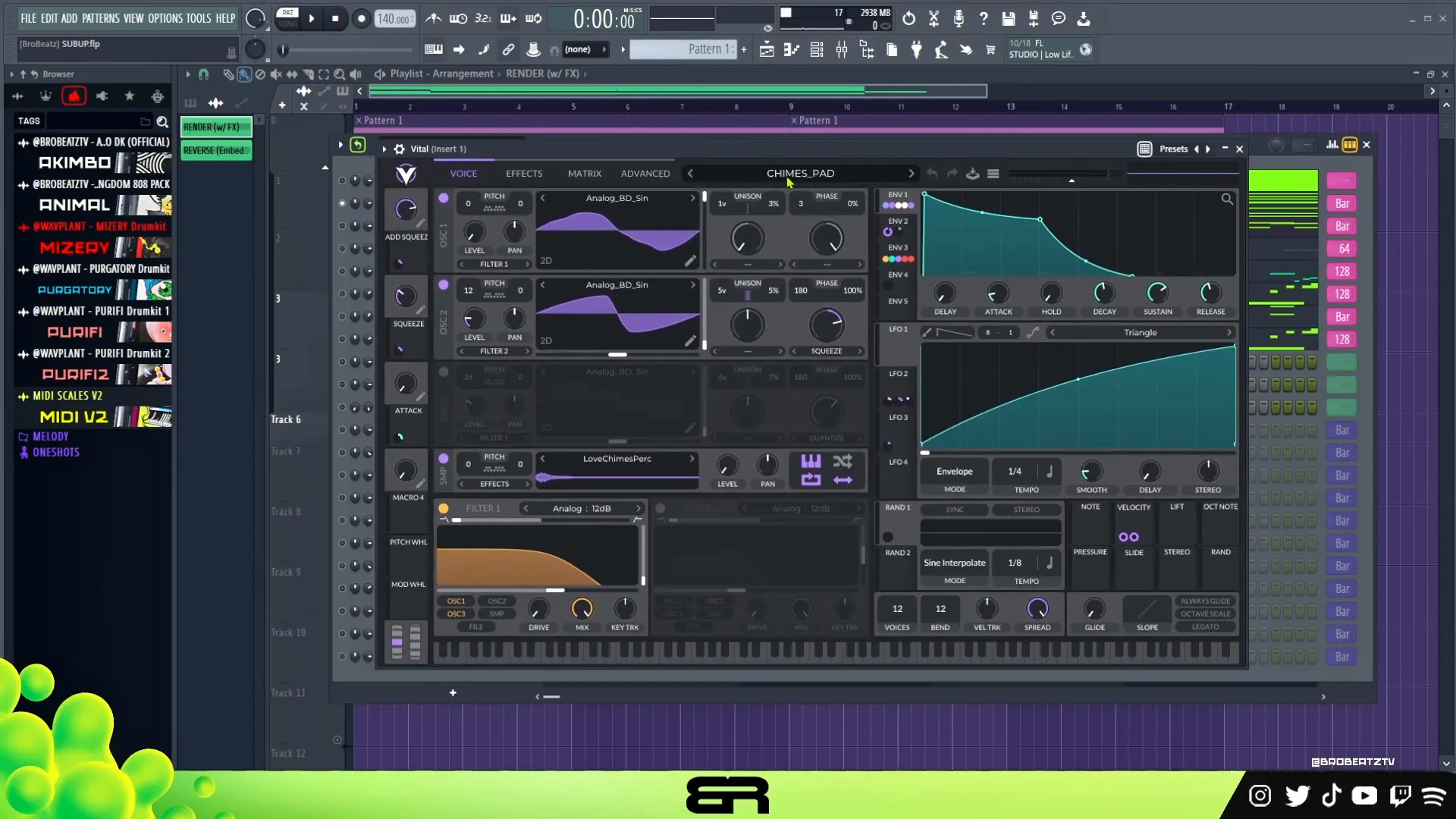
Task: Toggle LEGATO option in Vital
Action: 1206,627
